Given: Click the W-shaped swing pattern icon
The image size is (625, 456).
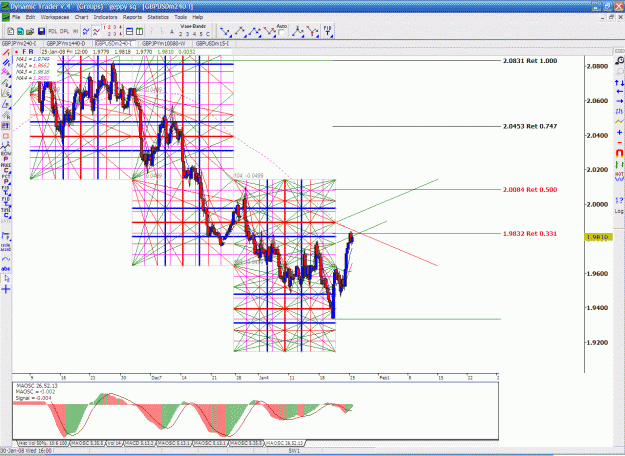Looking at the screenshot, I should point(269,31).
